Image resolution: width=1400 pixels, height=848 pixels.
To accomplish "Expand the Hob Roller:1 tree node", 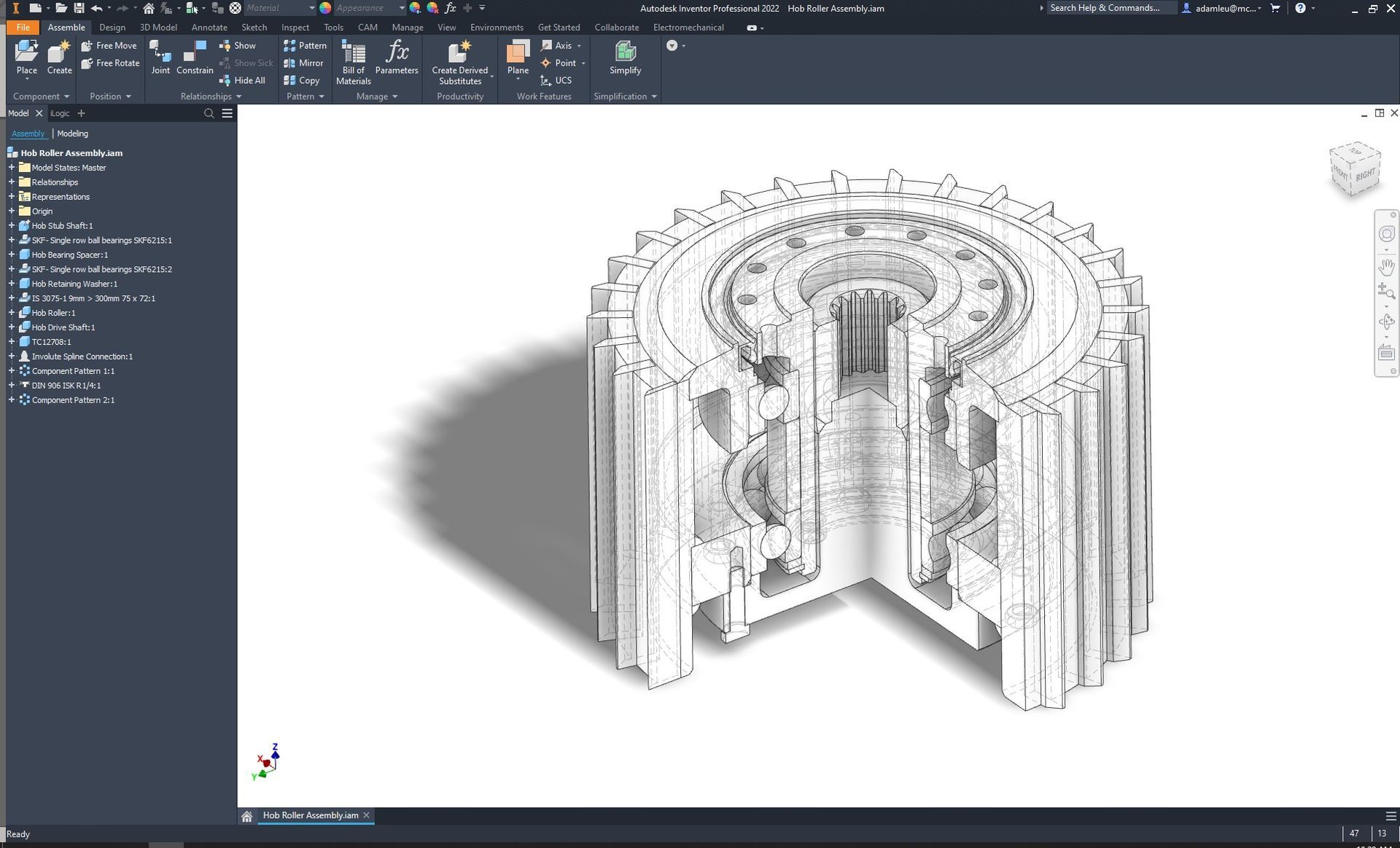I will tap(10, 312).
